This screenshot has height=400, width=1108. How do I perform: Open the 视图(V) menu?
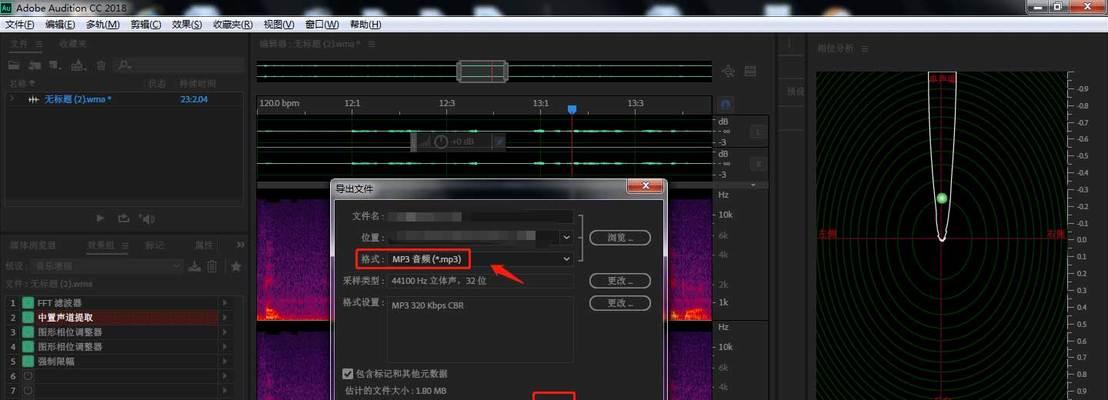[278, 24]
